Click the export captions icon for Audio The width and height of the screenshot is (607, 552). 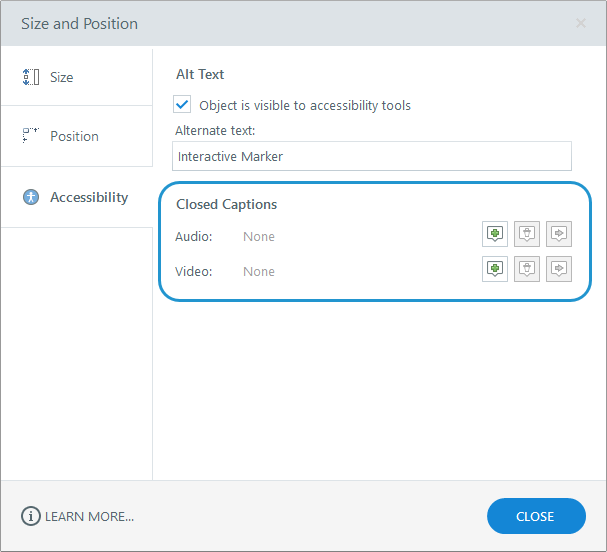(559, 234)
